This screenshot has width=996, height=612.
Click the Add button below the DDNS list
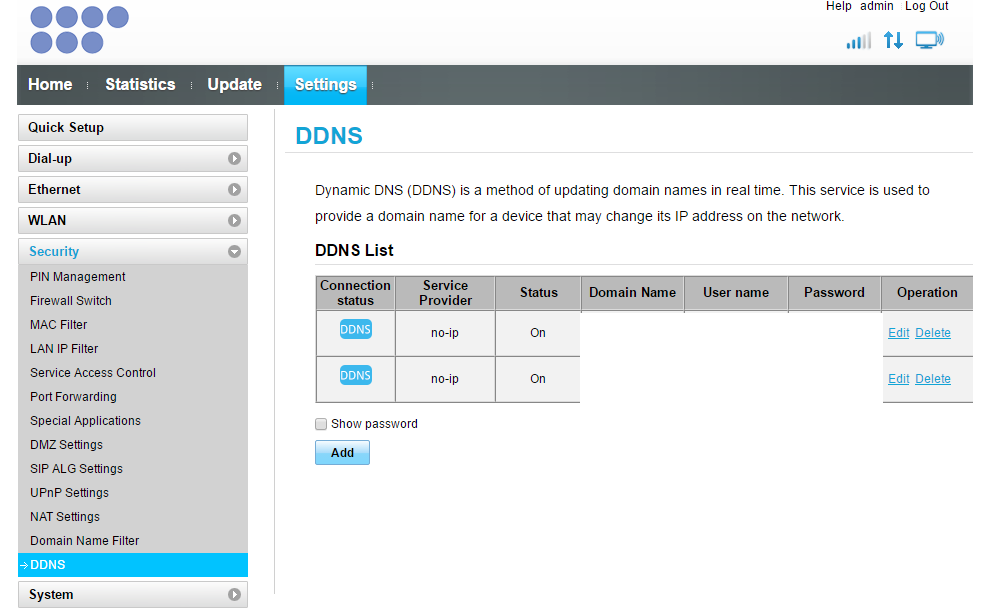[342, 452]
